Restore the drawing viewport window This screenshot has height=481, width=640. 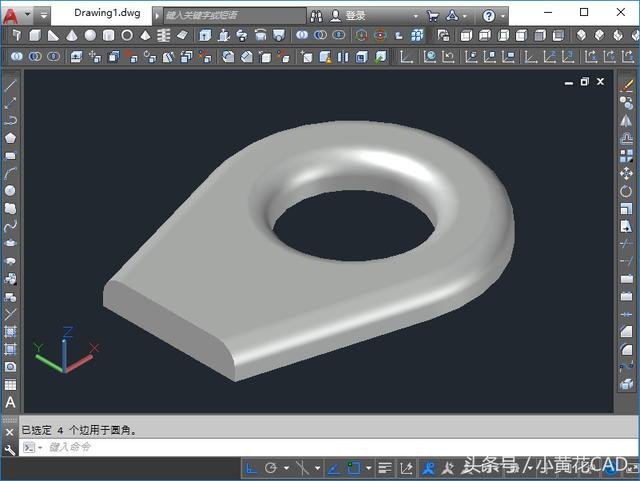point(583,81)
